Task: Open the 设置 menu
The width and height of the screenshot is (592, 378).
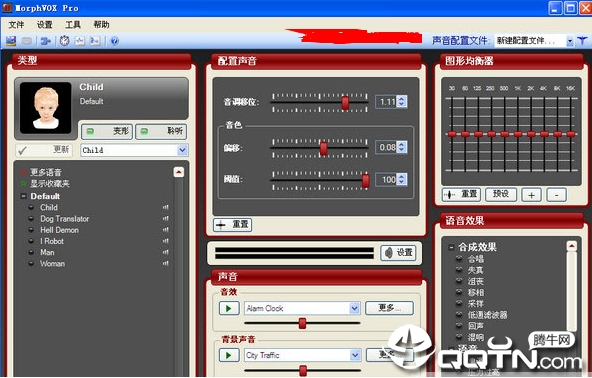Action: [45, 25]
